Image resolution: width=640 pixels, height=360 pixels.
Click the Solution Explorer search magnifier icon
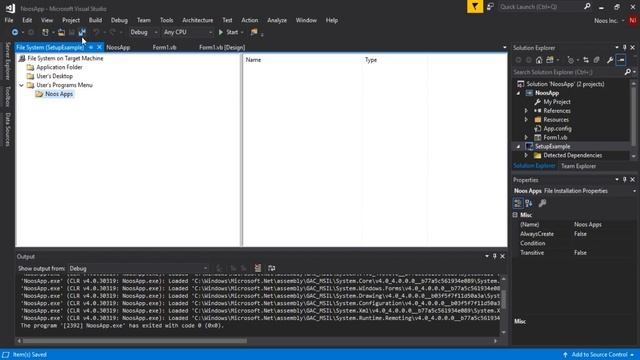[x=627, y=72]
